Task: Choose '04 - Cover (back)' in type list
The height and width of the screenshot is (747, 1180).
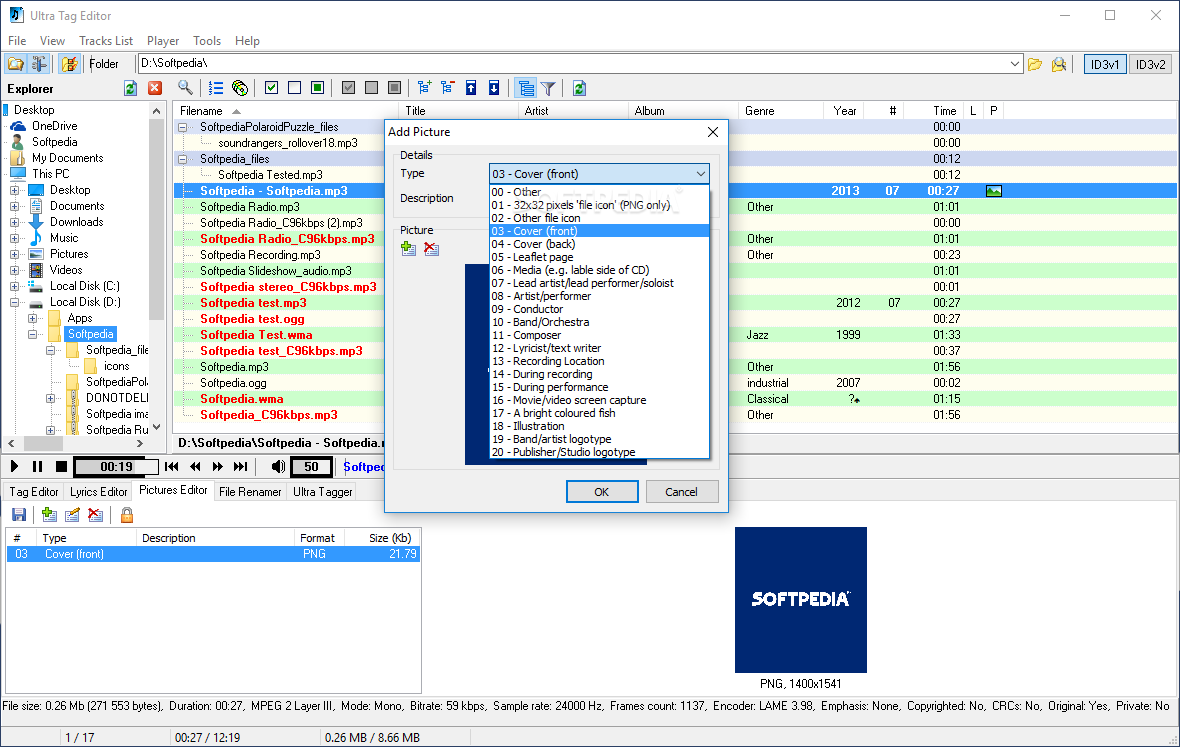Action: point(599,244)
